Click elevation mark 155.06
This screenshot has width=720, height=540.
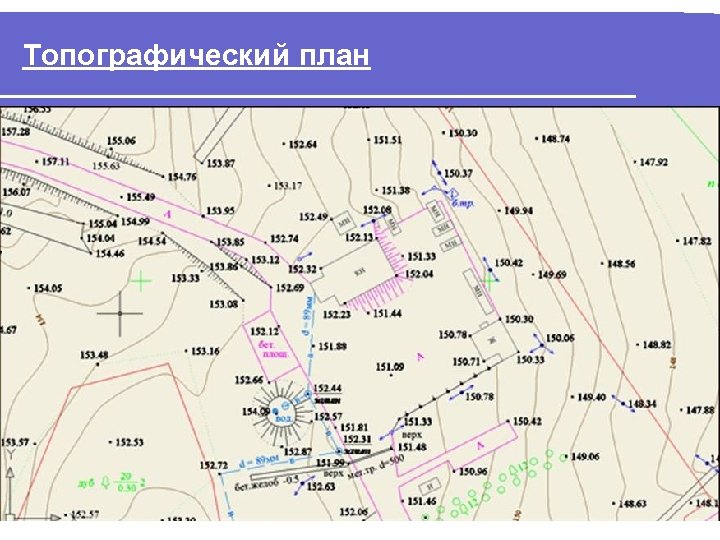coord(121,141)
